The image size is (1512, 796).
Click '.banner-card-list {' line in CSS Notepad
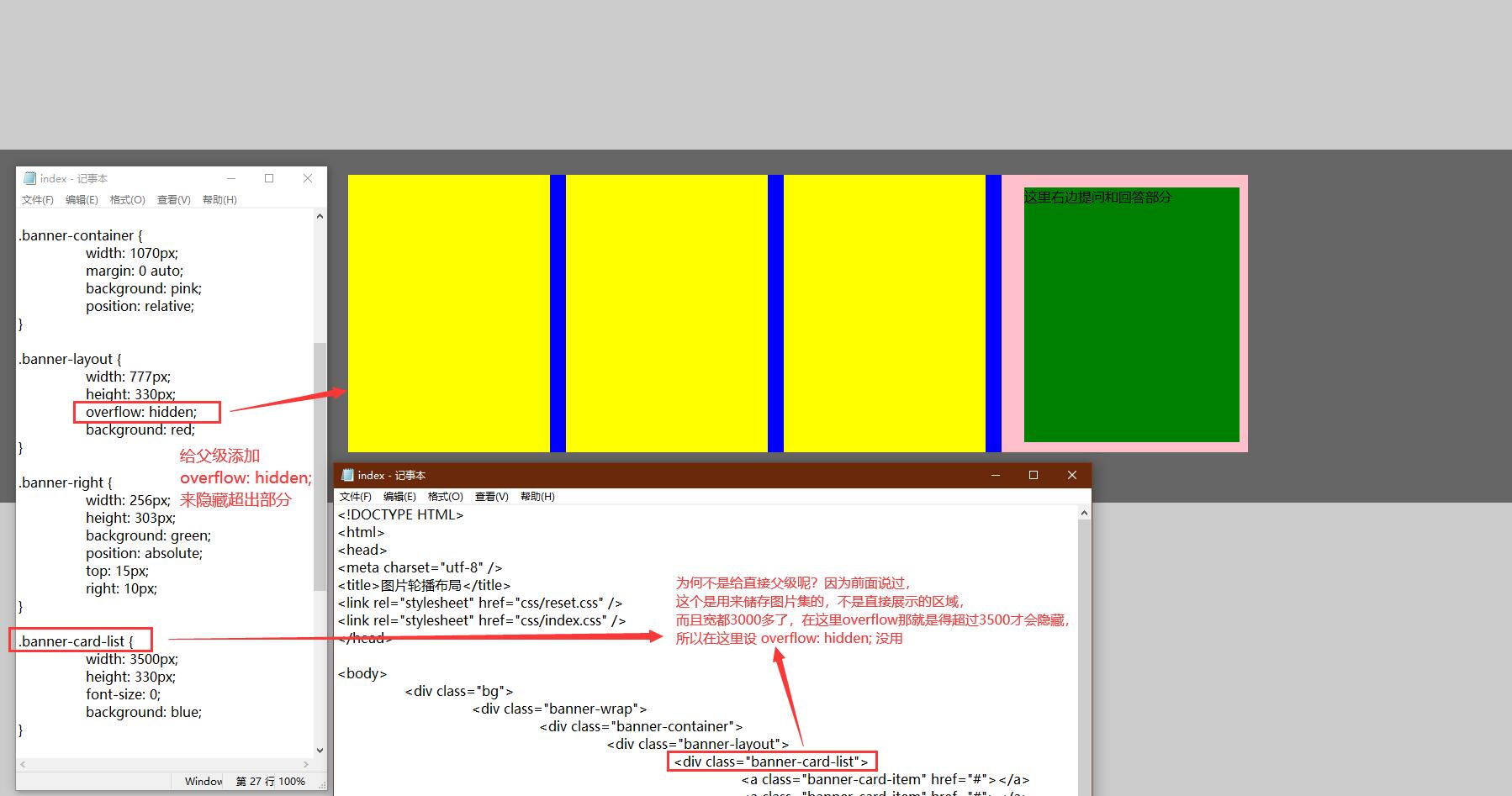tap(76, 641)
